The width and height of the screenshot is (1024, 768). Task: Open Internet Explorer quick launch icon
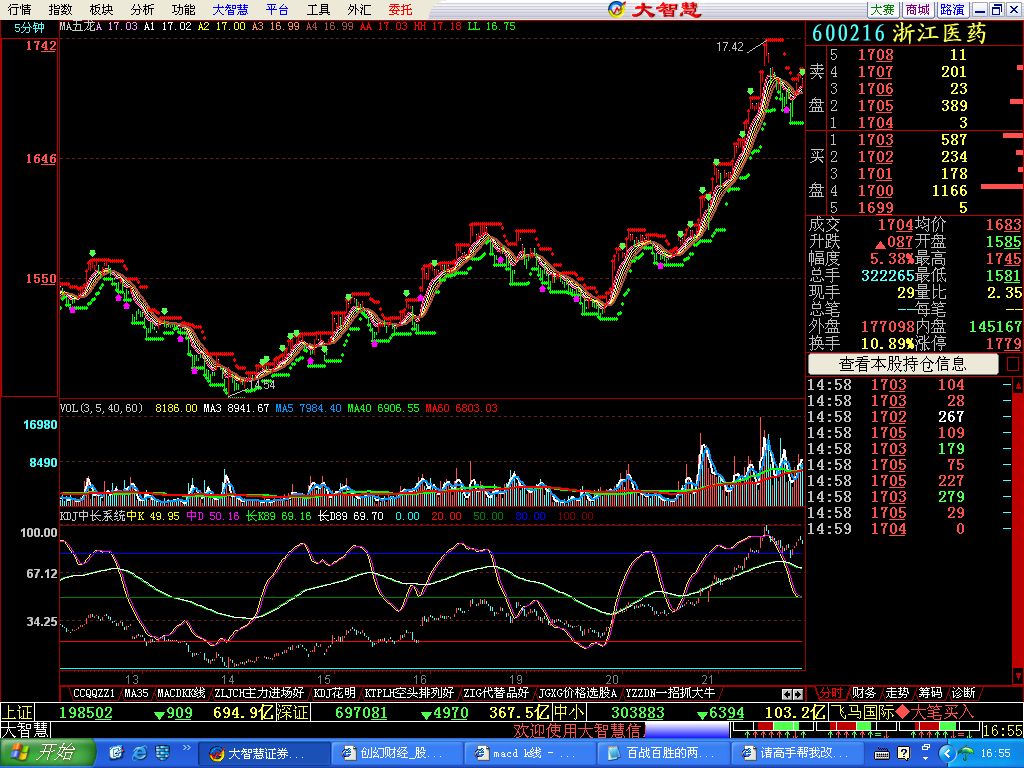click(139, 754)
